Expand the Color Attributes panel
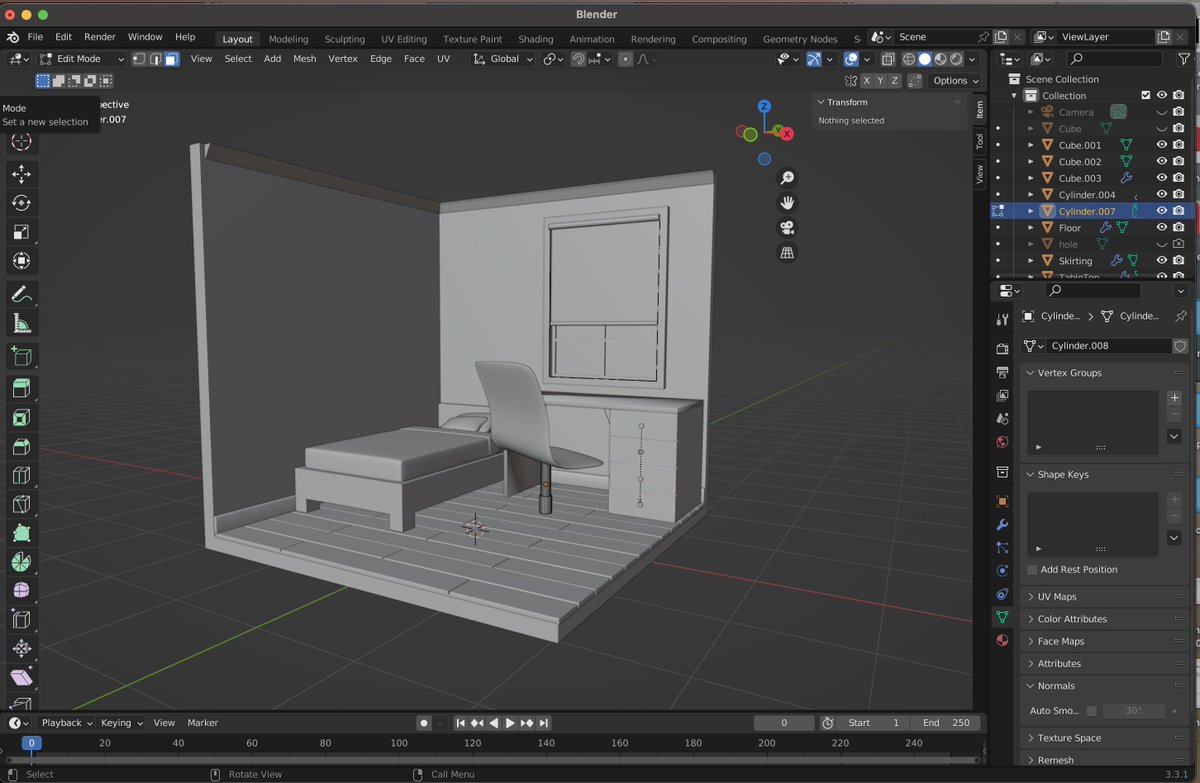This screenshot has width=1200, height=783. (1104, 619)
